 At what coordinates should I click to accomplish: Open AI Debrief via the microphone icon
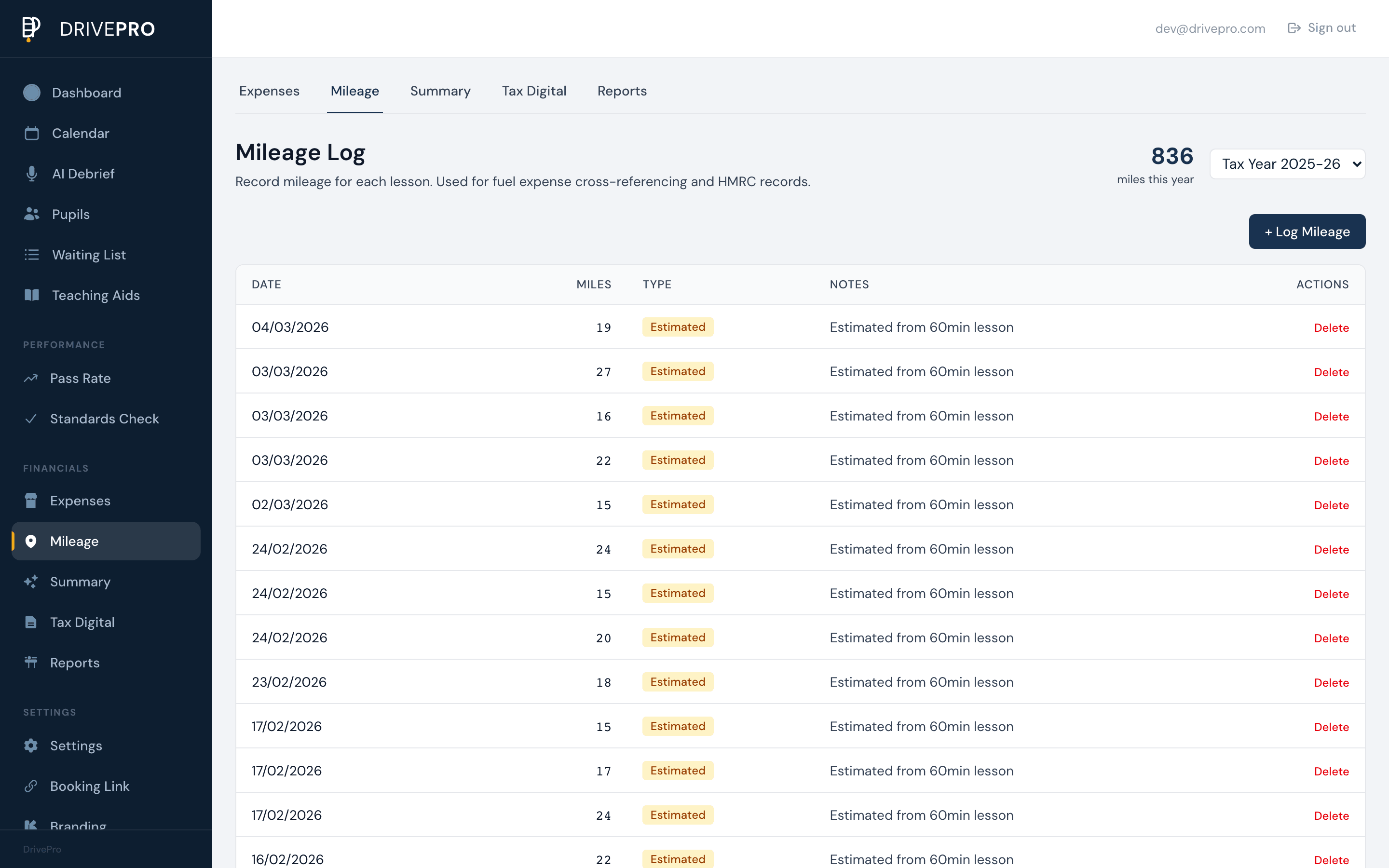point(31,174)
